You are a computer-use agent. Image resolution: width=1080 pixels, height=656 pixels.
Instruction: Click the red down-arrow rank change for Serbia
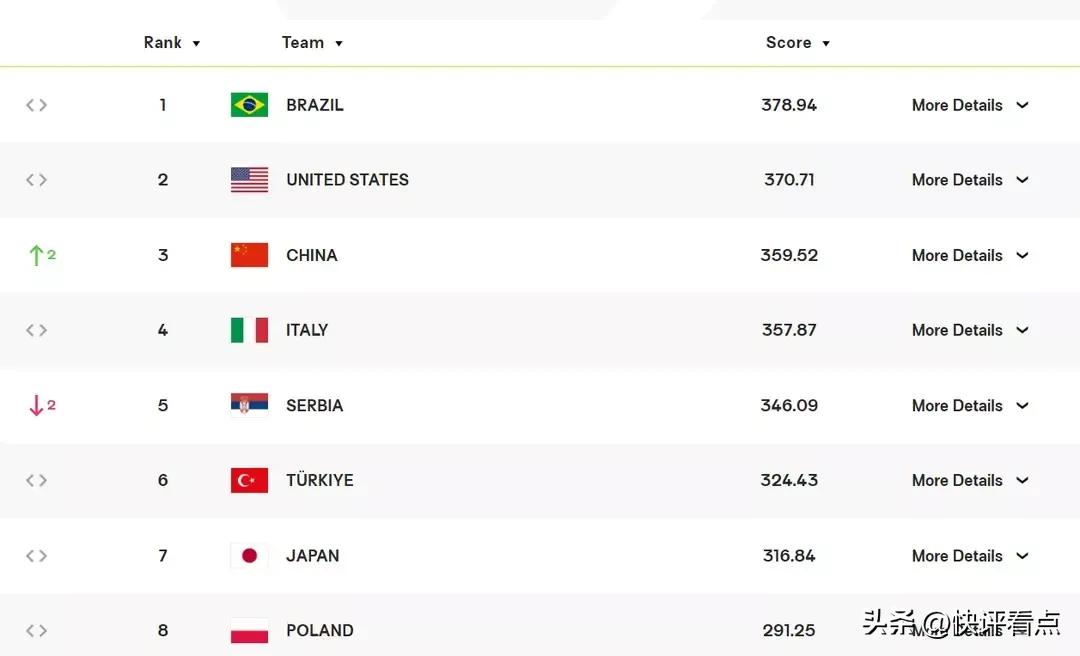[41, 405]
